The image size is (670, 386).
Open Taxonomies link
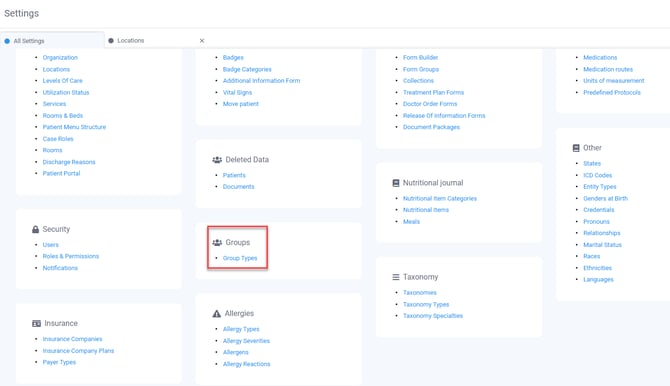420,293
